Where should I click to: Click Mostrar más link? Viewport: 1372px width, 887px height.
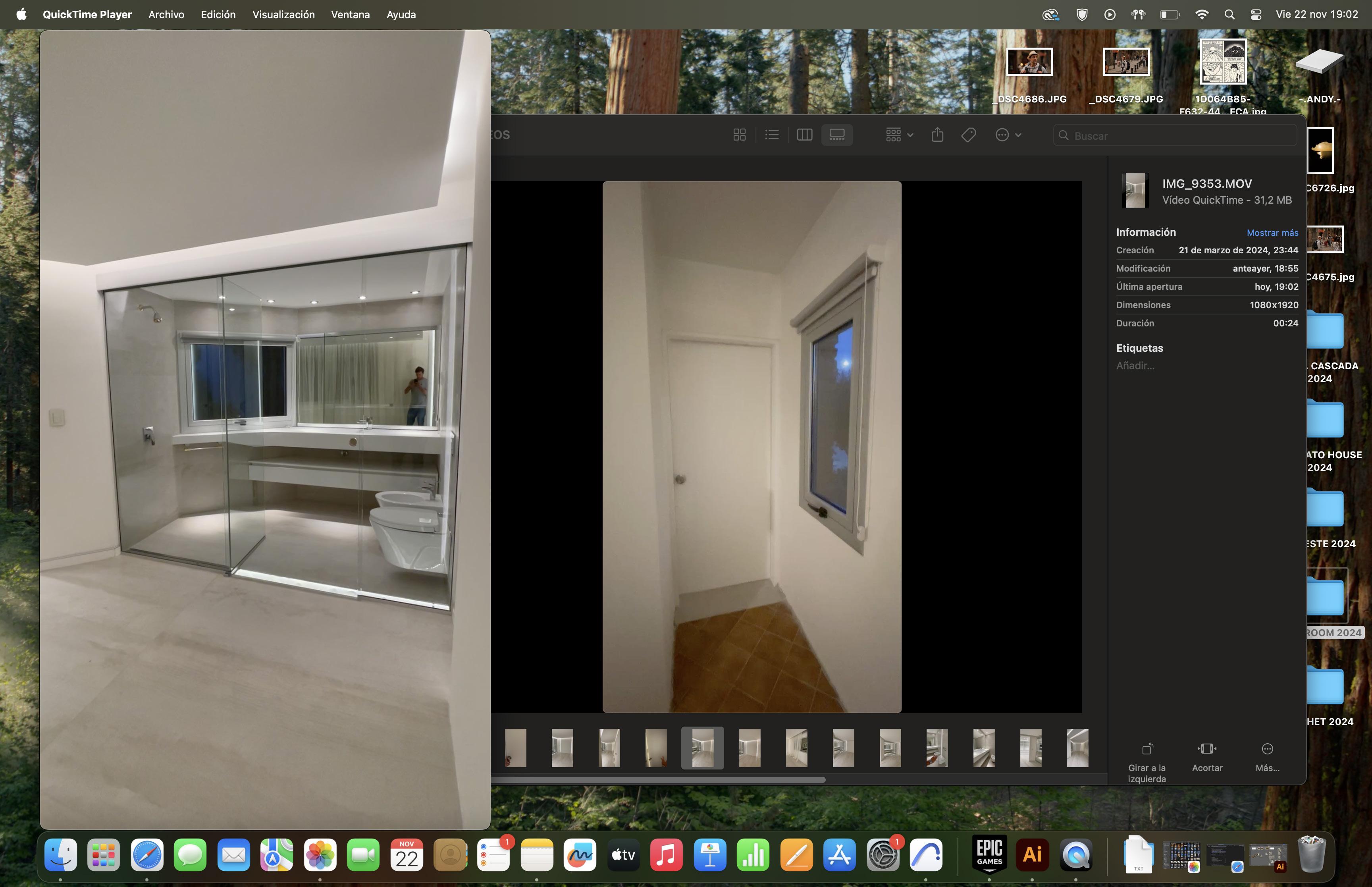pos(1272,233)
